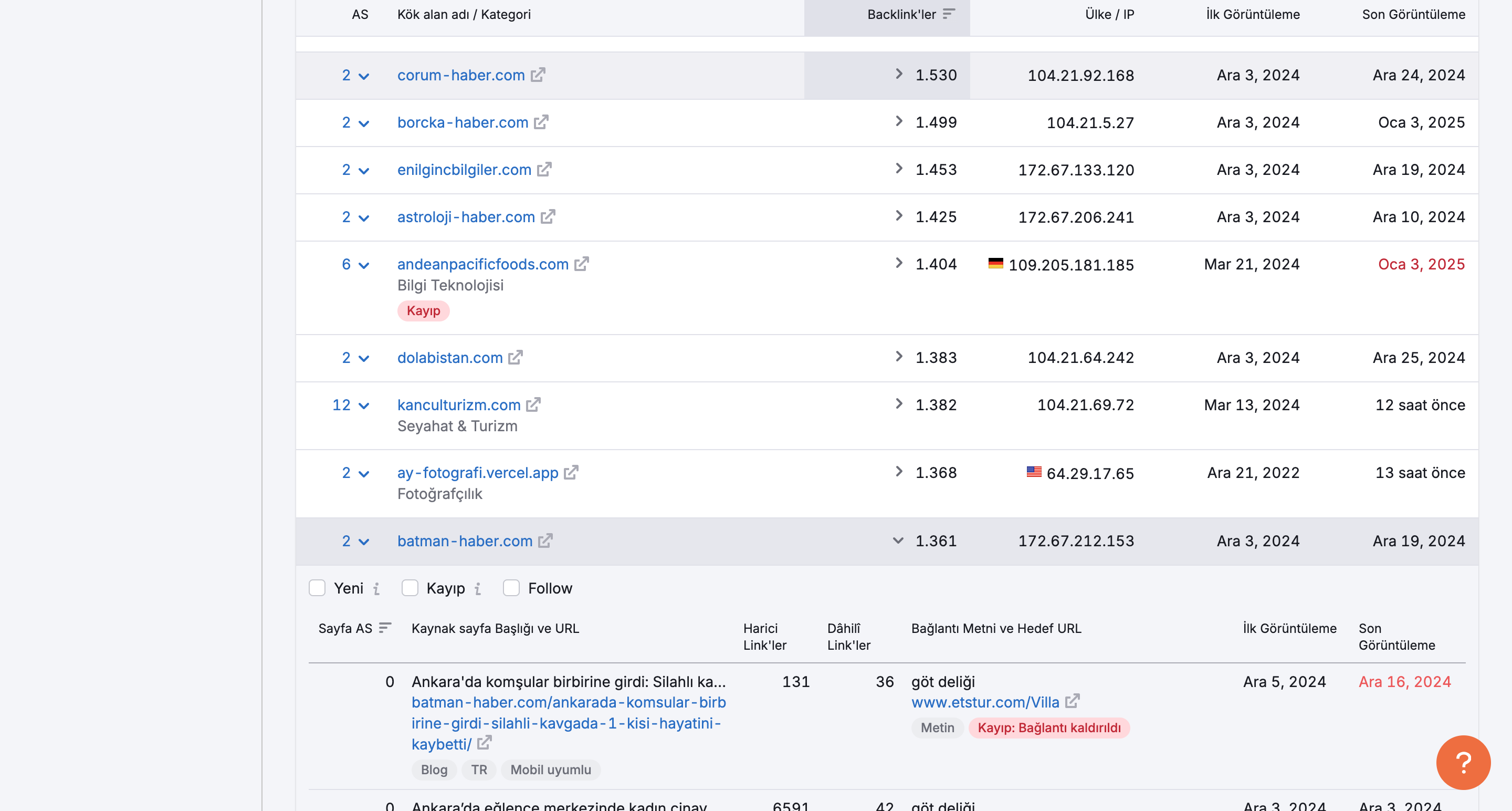Click the German flag beside 109.205.181.185

coord(995,263)
